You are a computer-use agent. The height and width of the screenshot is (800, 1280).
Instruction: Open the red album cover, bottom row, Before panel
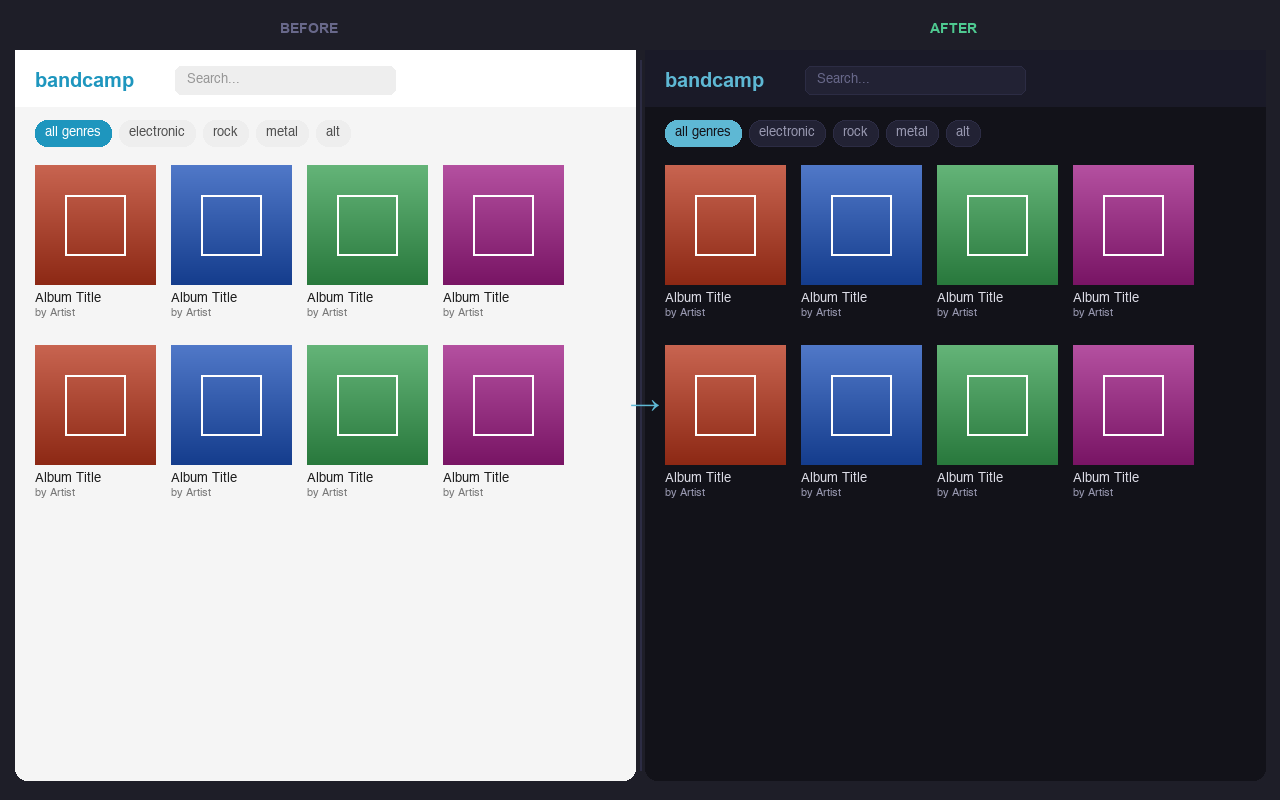95,405
